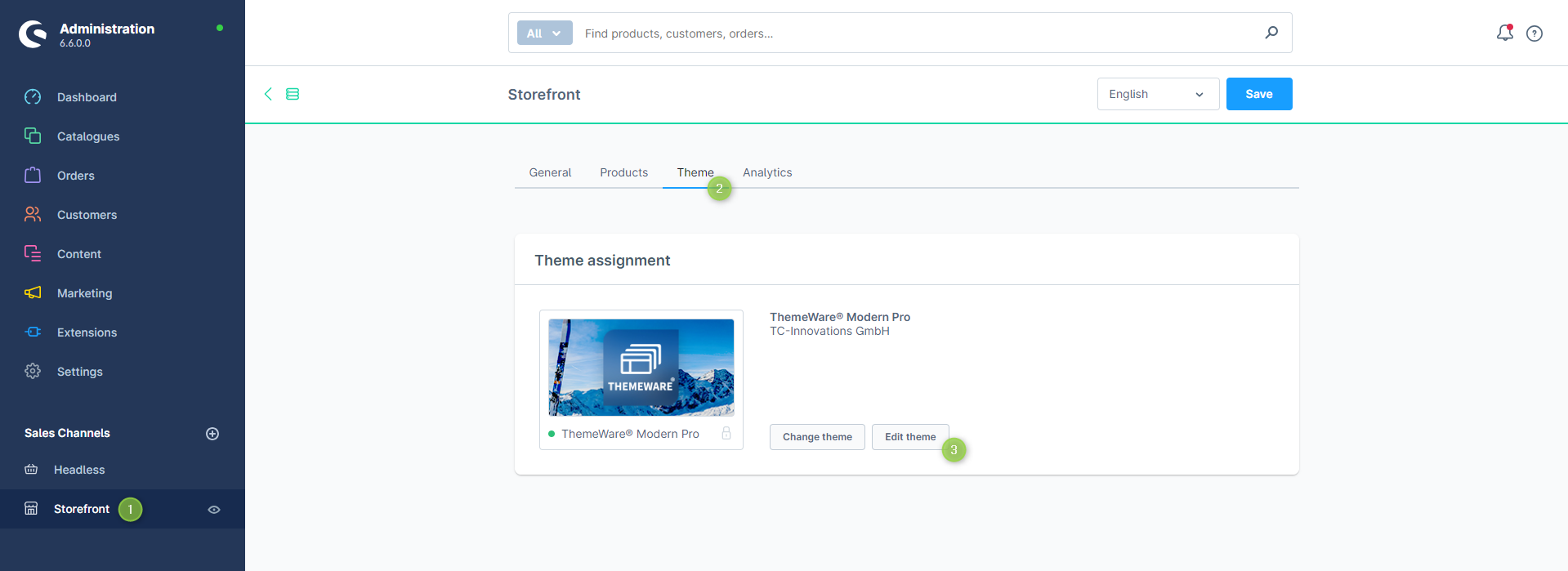The width and height of the screenshot is (1568, 571).
Task: Select the Theme tab
Action: (x=695, y=172)
